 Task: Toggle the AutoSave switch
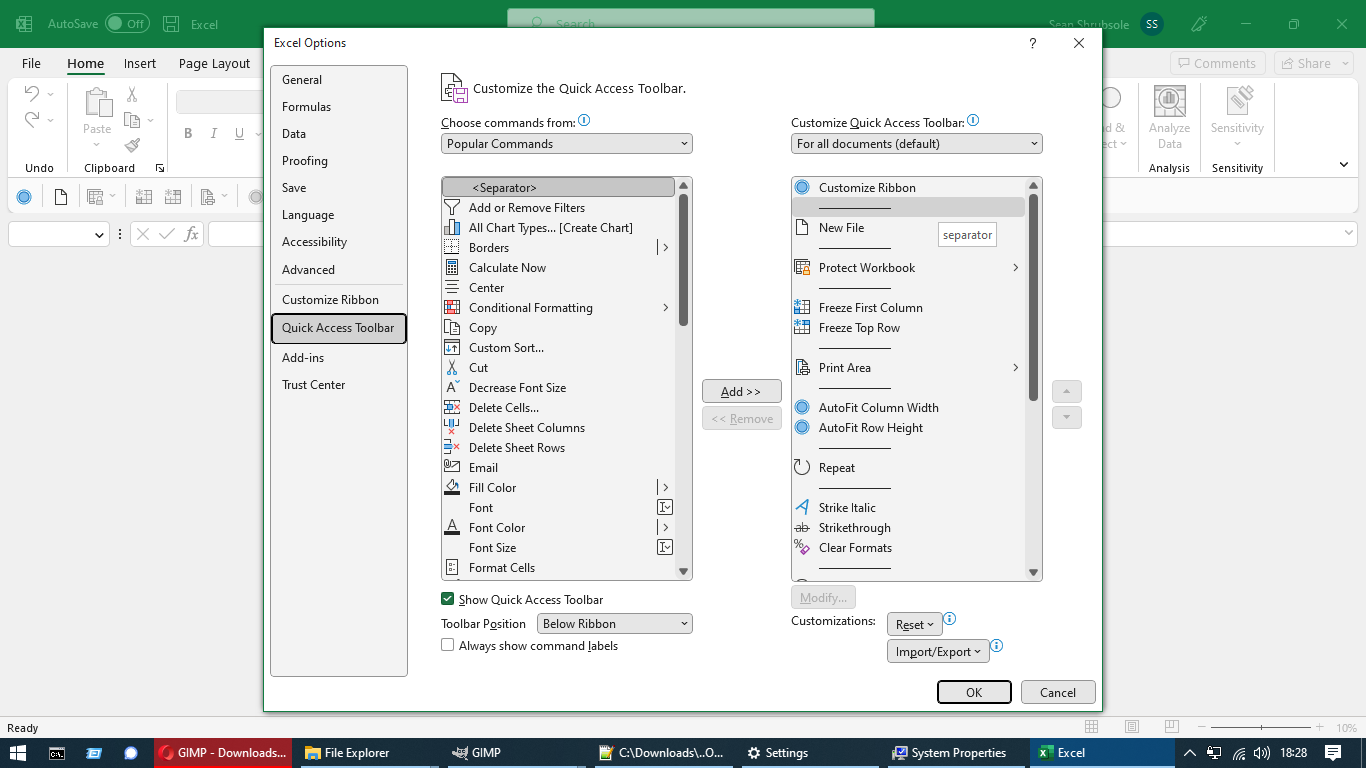pos(127,24)
